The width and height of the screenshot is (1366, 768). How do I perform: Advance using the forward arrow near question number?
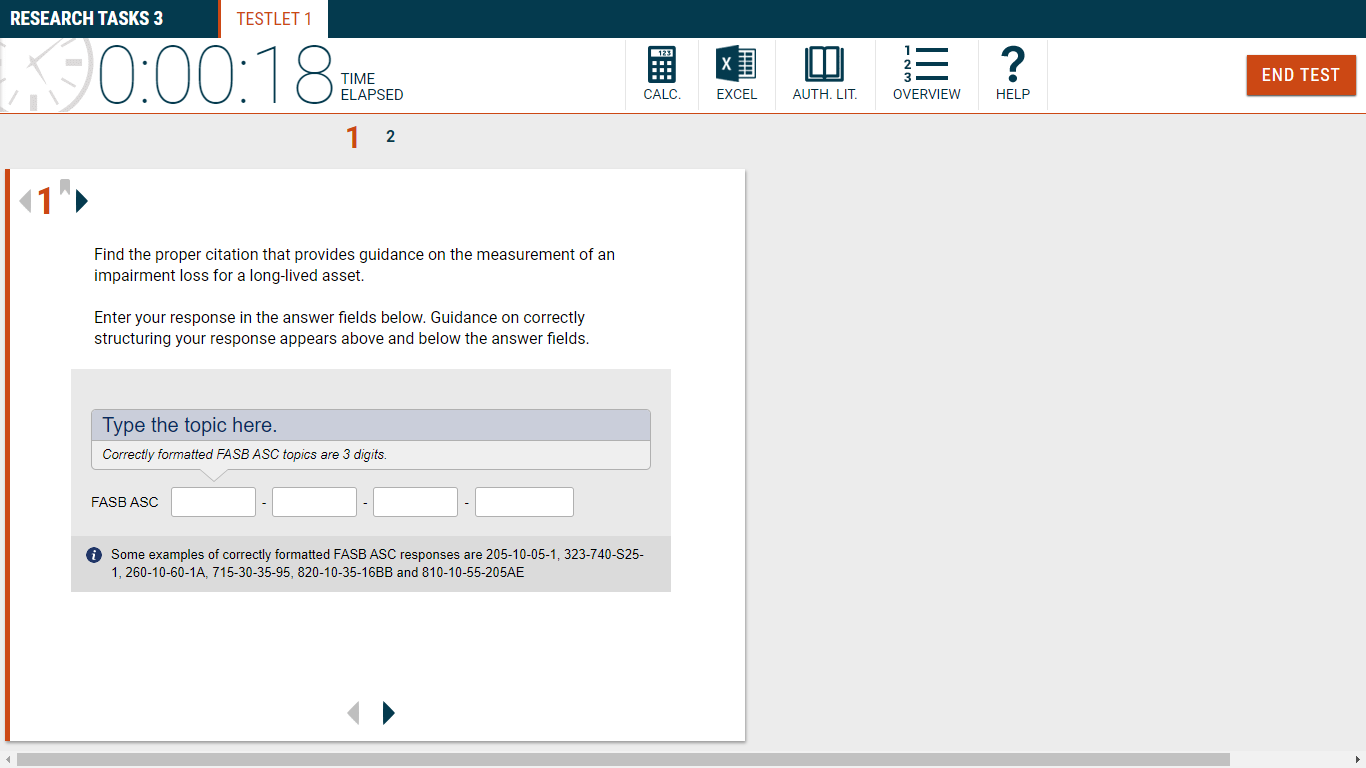click(x=81, y=201)
